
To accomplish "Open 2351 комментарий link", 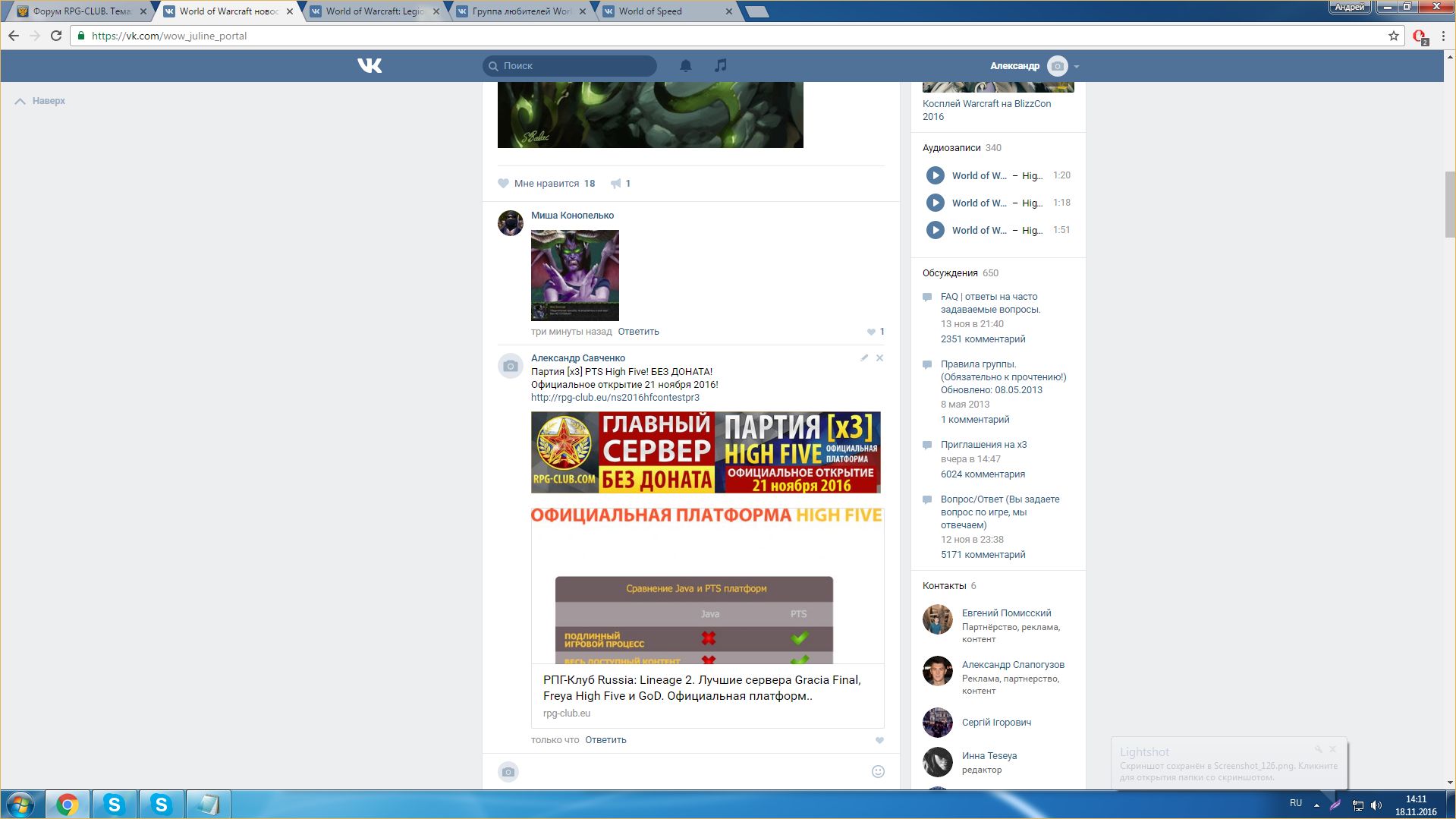I will pyautogui.click(x=983, y=339).
